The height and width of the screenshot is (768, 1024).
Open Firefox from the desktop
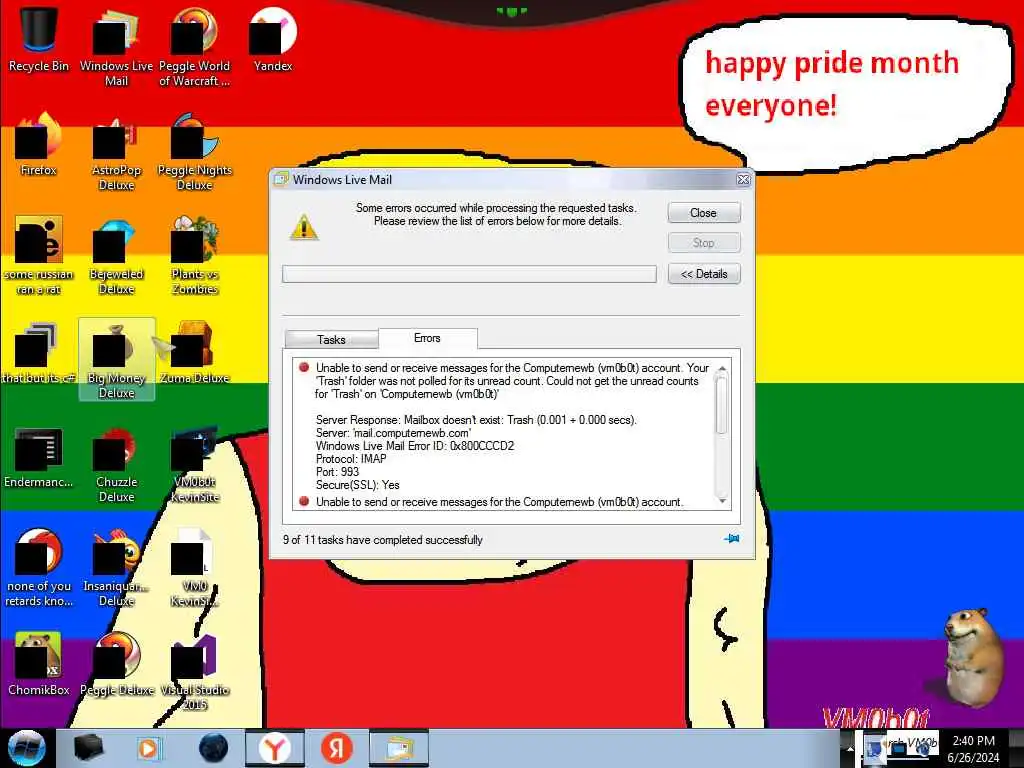click(x=39, y=144)
